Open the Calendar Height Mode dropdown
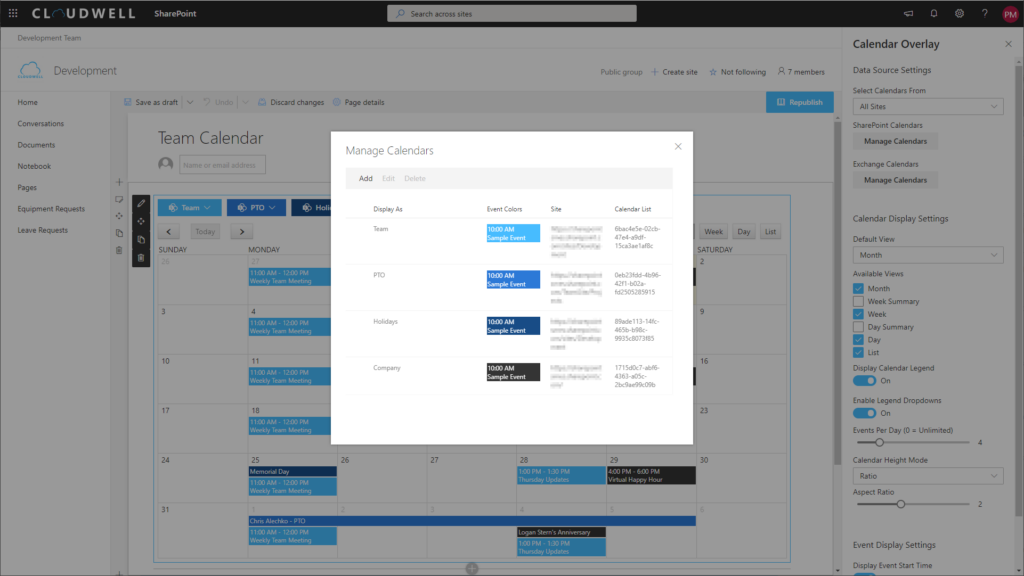This screenshot has height=576, width=1024. click(x=927, y=475)
